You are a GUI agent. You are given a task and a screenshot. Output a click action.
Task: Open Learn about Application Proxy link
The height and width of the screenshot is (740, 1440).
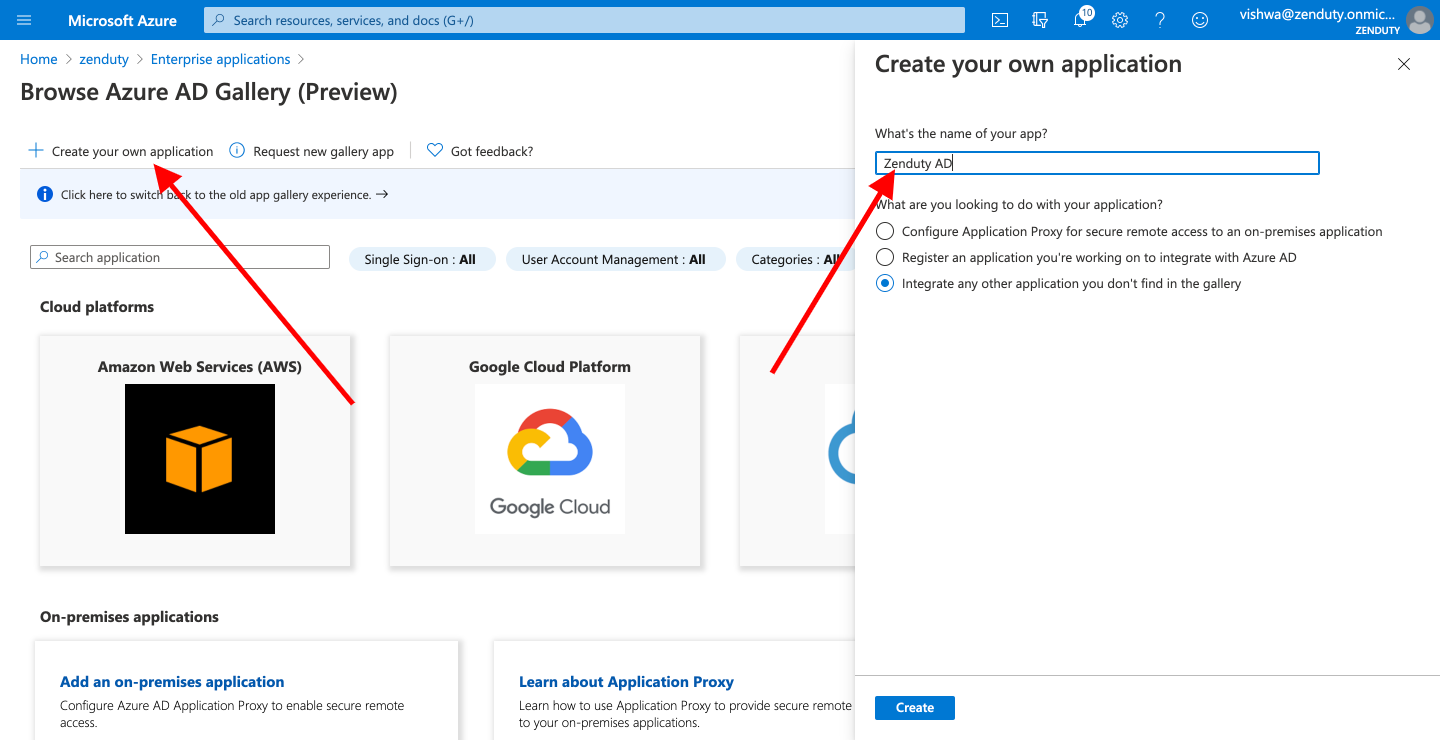coord(626,682)
